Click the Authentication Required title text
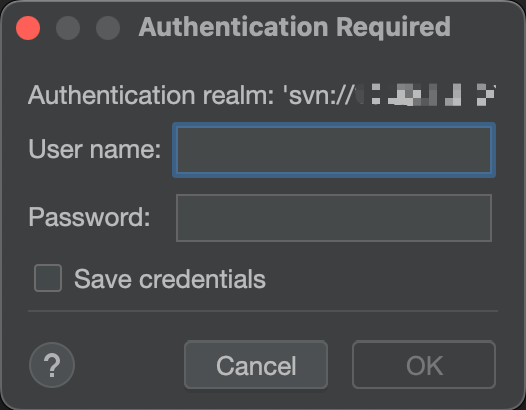The width and height of the screenshot is (526, 410). tap(295, 27)
